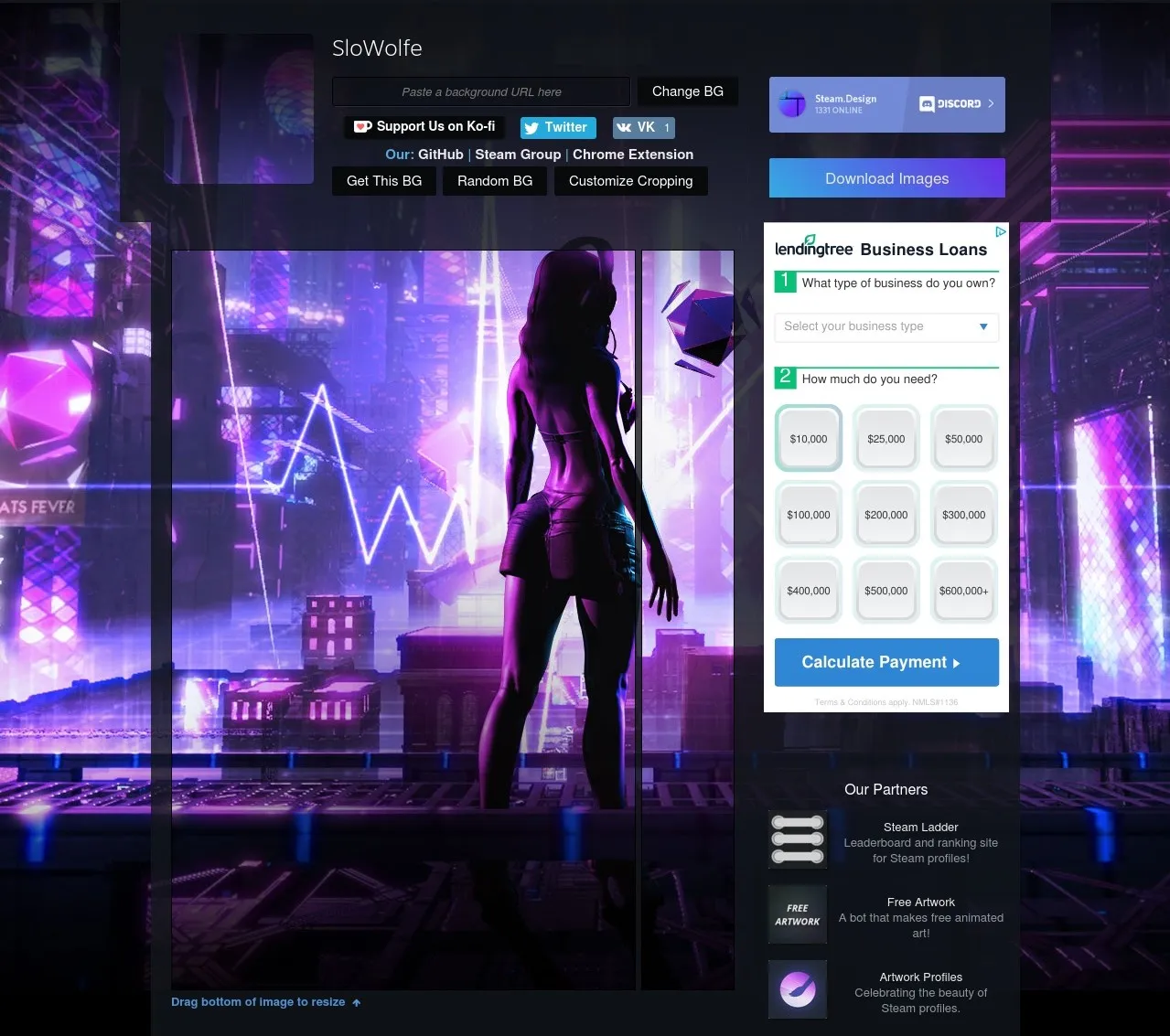Image resolution: width=1170 pixels, height=1036 pixels.
Task: Click the SloWolfe avatar preview thumbnail
Action: coord(239,109)
